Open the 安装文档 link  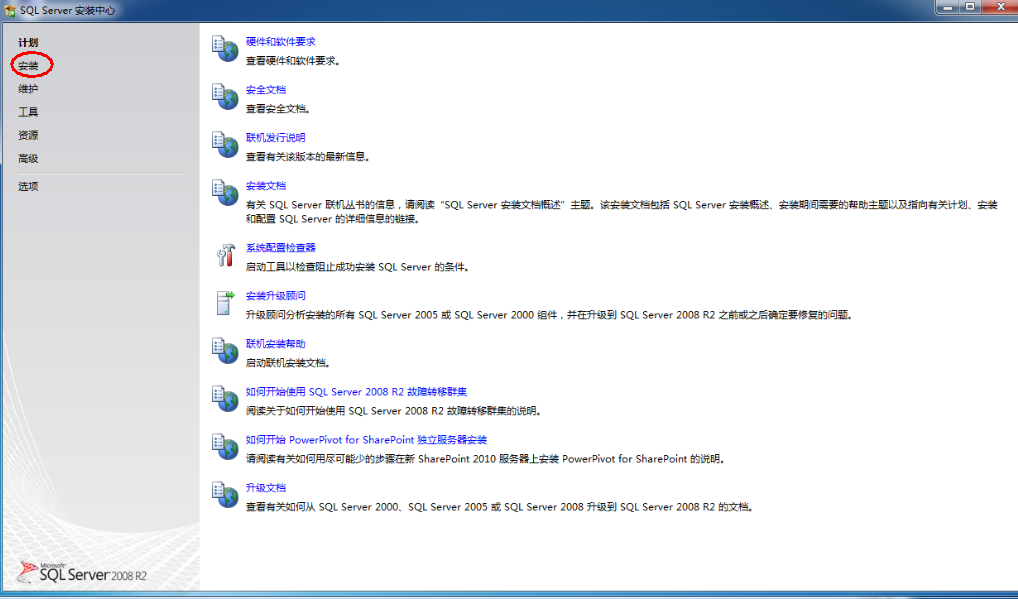[266, 186]
